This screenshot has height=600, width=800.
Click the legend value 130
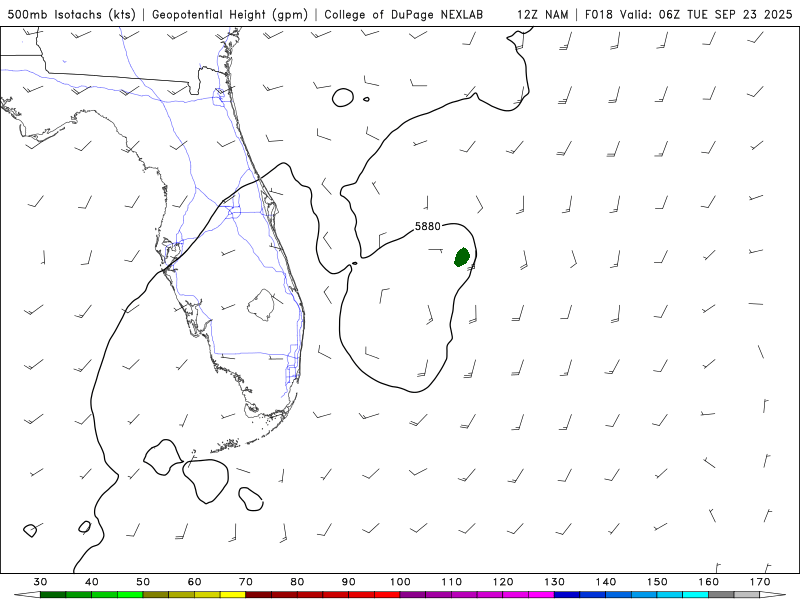point(554,582)
